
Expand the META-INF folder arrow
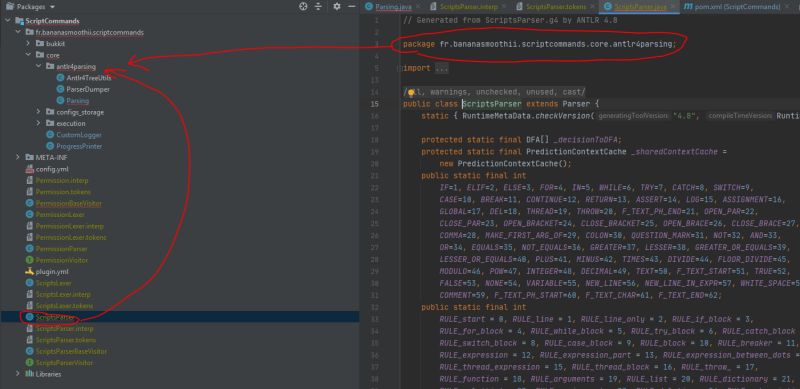(x=18, y=157)
